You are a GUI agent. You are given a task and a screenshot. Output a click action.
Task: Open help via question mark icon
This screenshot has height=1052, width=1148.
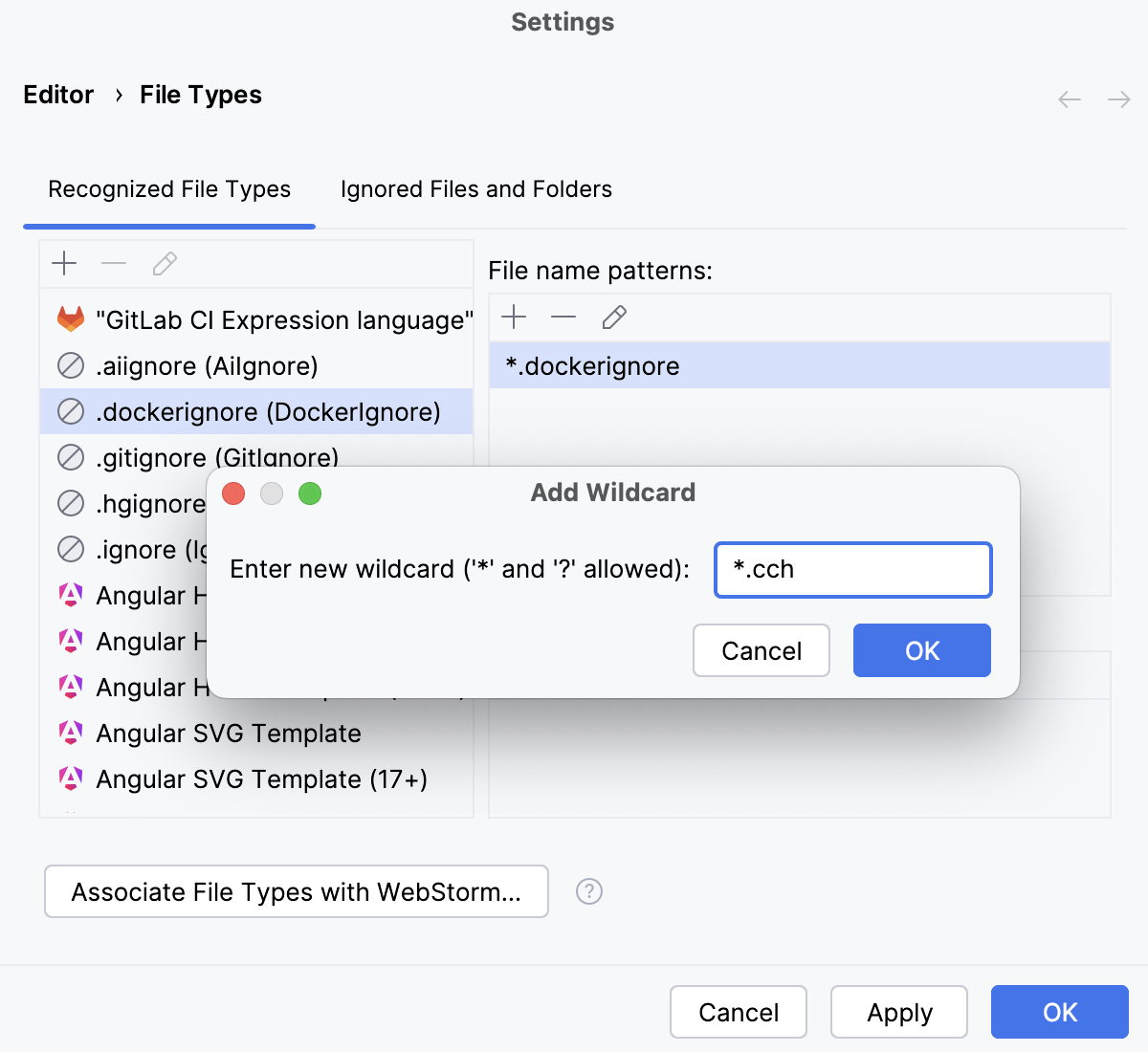[589, 891]
